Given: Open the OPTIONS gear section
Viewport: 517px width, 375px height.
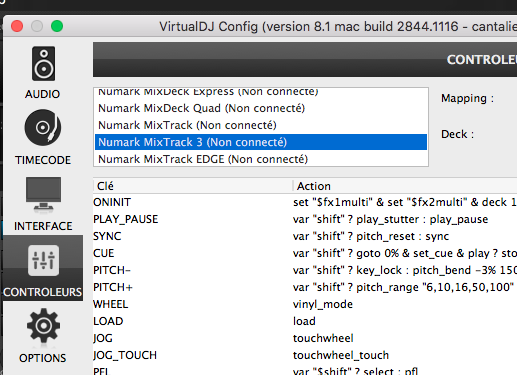Looking at the screenshot, I should pyautogui.click(x=43, y=336).
